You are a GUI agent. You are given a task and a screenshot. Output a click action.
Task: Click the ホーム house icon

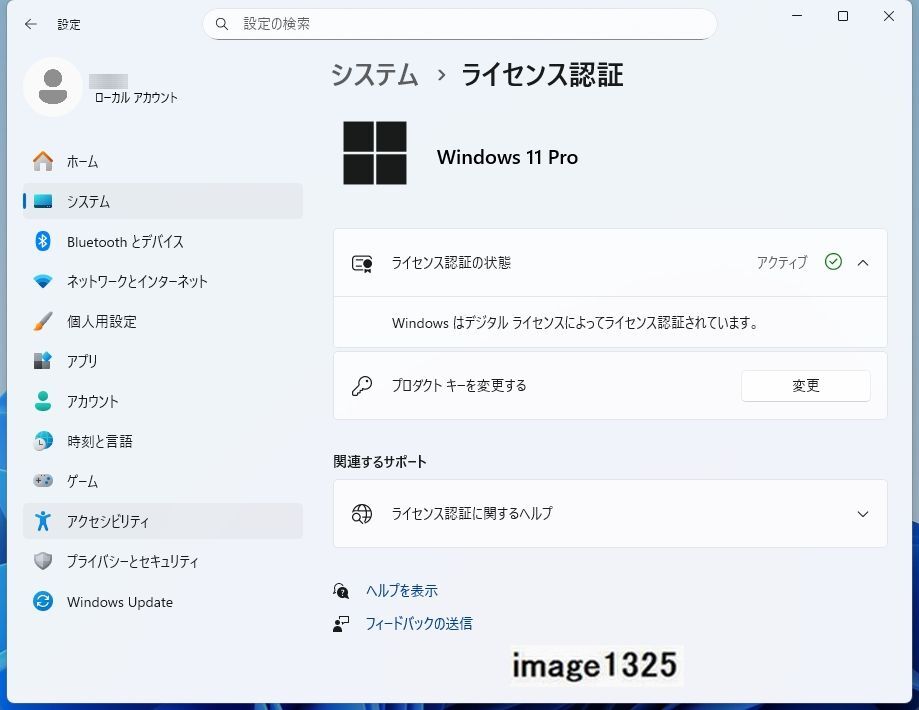(43, 161)
